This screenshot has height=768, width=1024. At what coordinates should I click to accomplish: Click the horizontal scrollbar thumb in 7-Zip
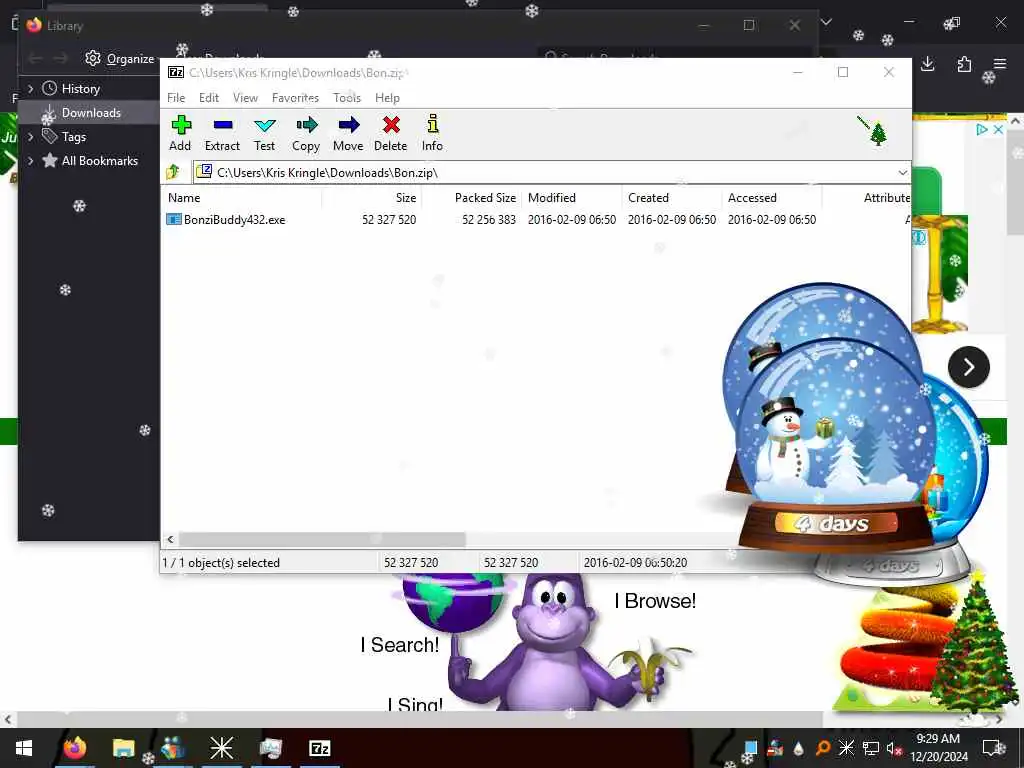[x=322, y=539]
